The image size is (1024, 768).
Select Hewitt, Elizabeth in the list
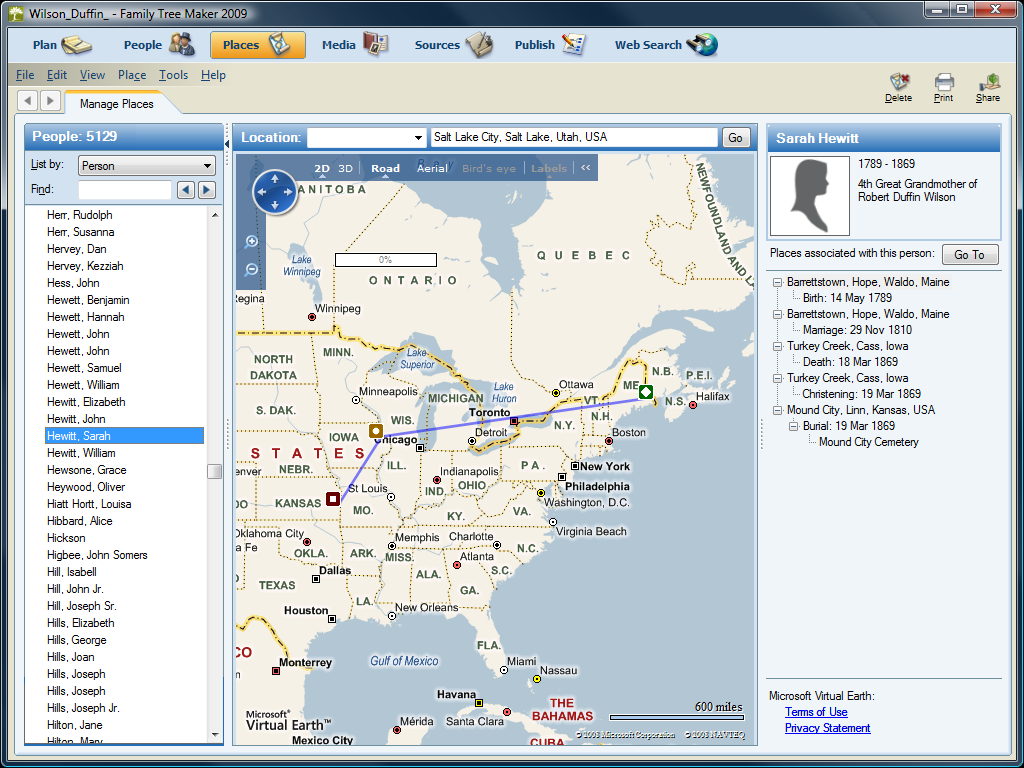click(x=86, y=402)
